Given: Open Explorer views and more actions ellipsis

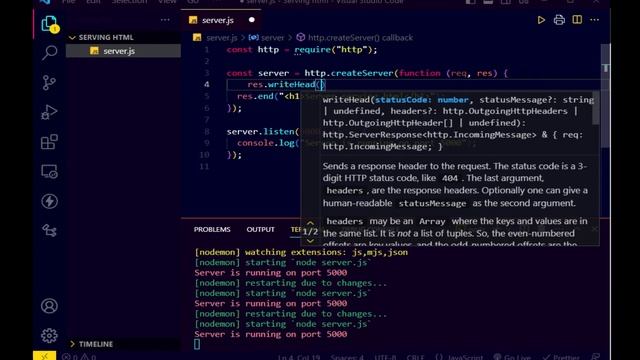Looking at the screenshot, I should click(x=165, y=20).
